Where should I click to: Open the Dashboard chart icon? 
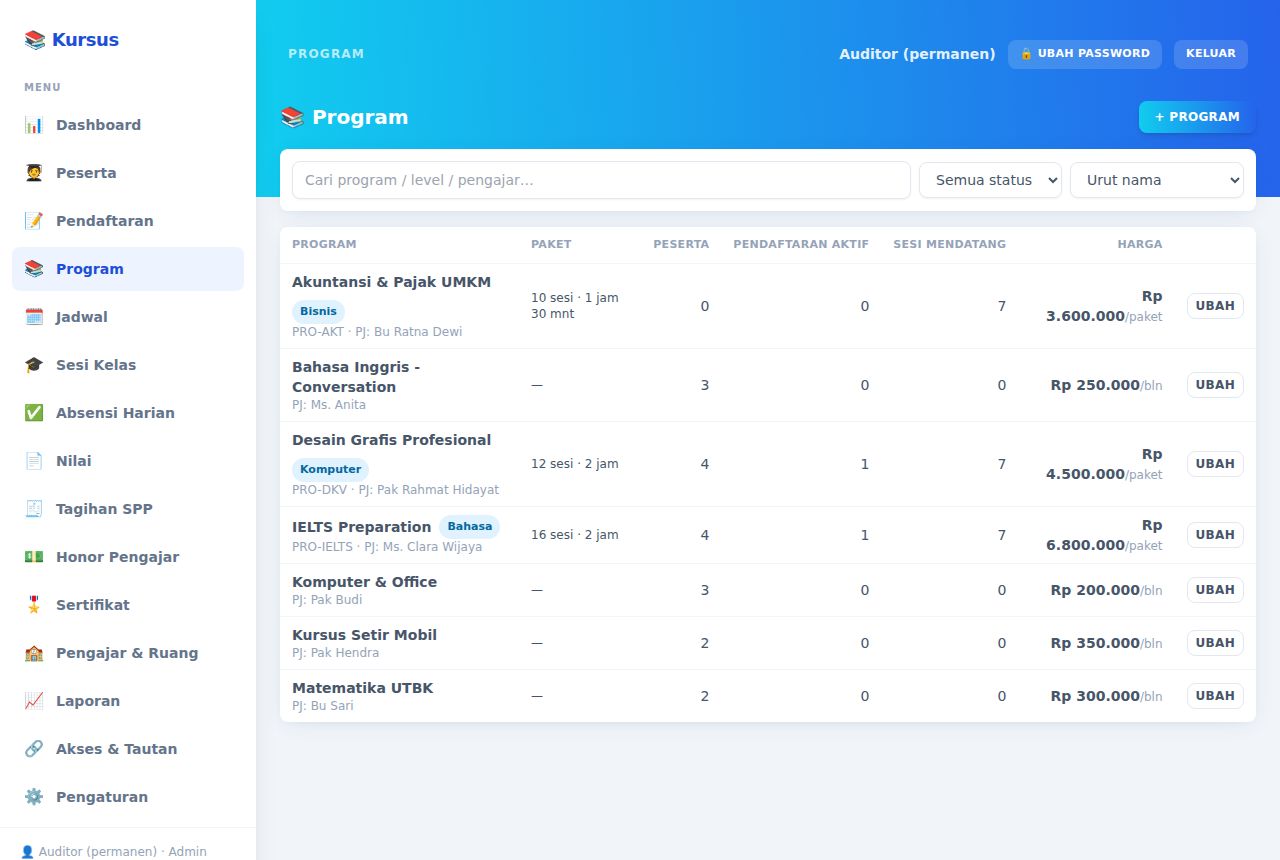coord(34,125)
